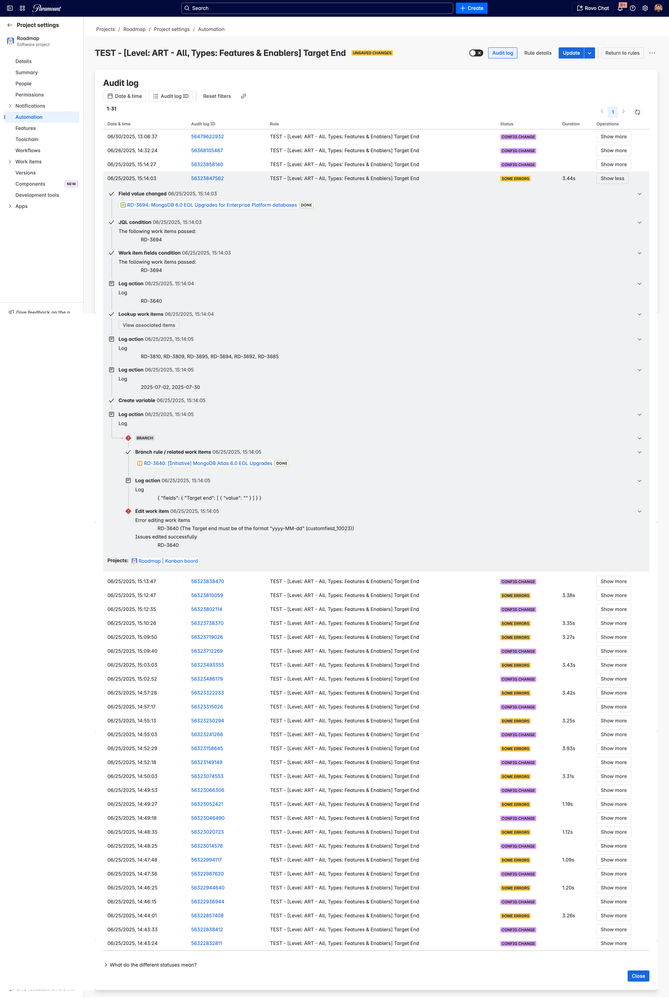This screenshot has width=669, height=999.
Task: Switch to the Rule details tab
Action: point(536,53)
